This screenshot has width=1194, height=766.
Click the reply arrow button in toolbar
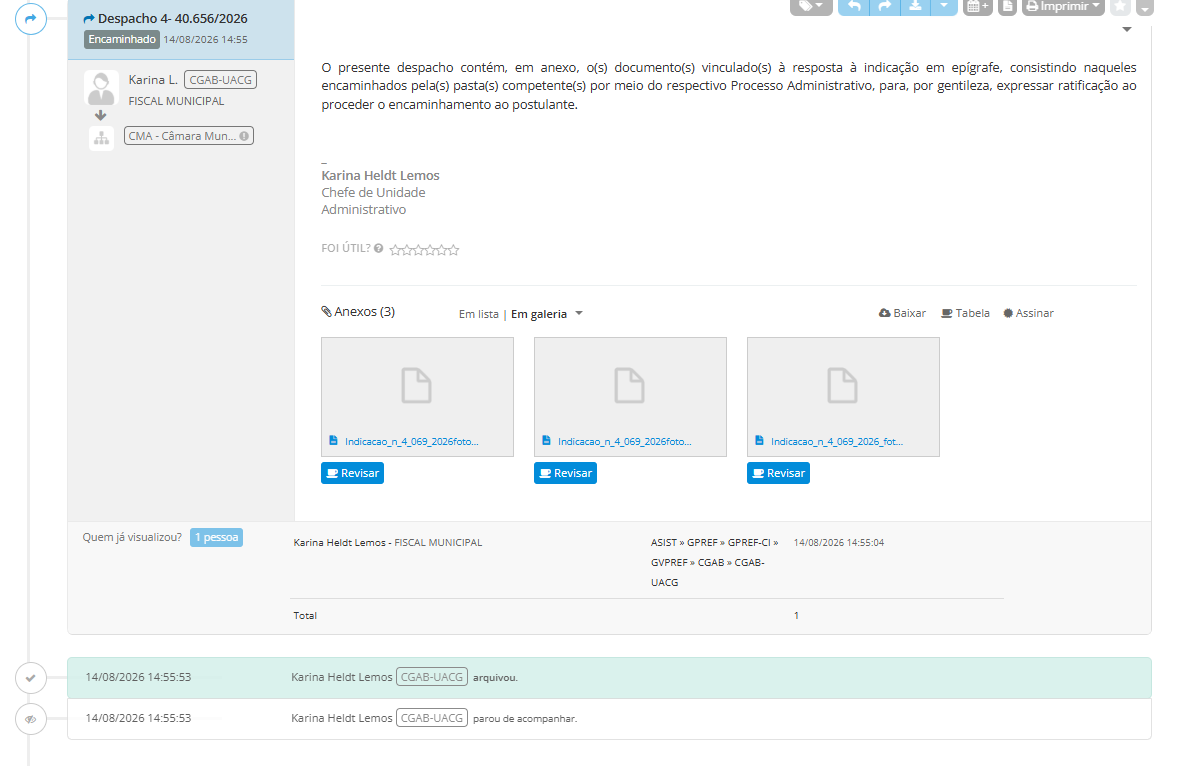(x=854, y=6)
